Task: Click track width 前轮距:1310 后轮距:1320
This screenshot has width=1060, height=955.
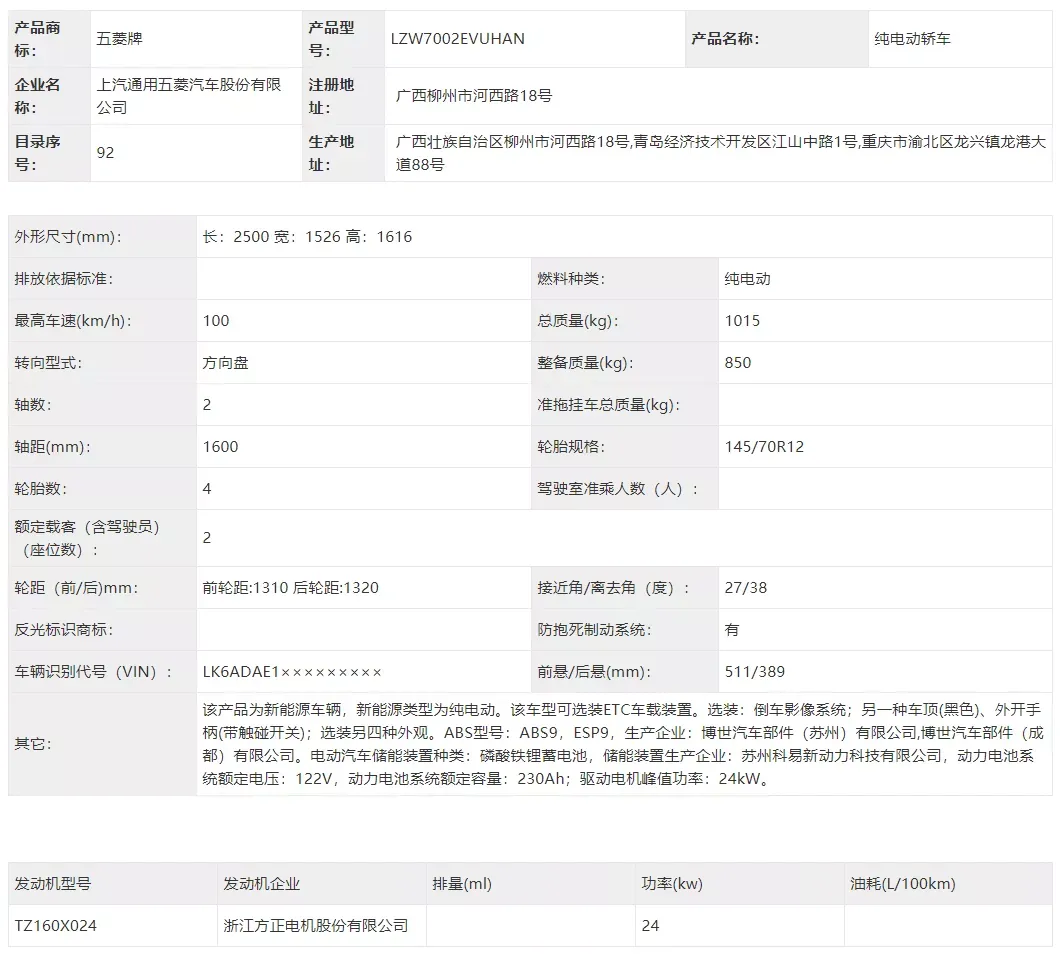Action: 291,587
